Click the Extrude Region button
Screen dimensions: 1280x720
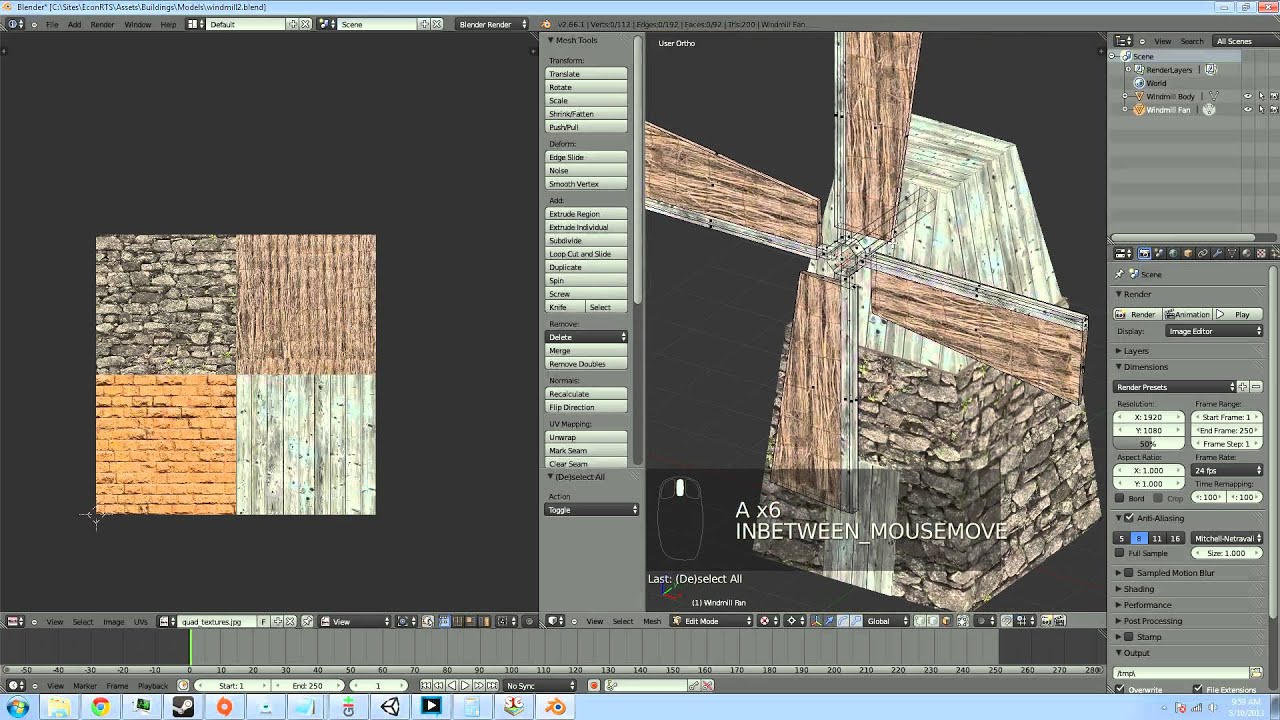click(587, 214)
